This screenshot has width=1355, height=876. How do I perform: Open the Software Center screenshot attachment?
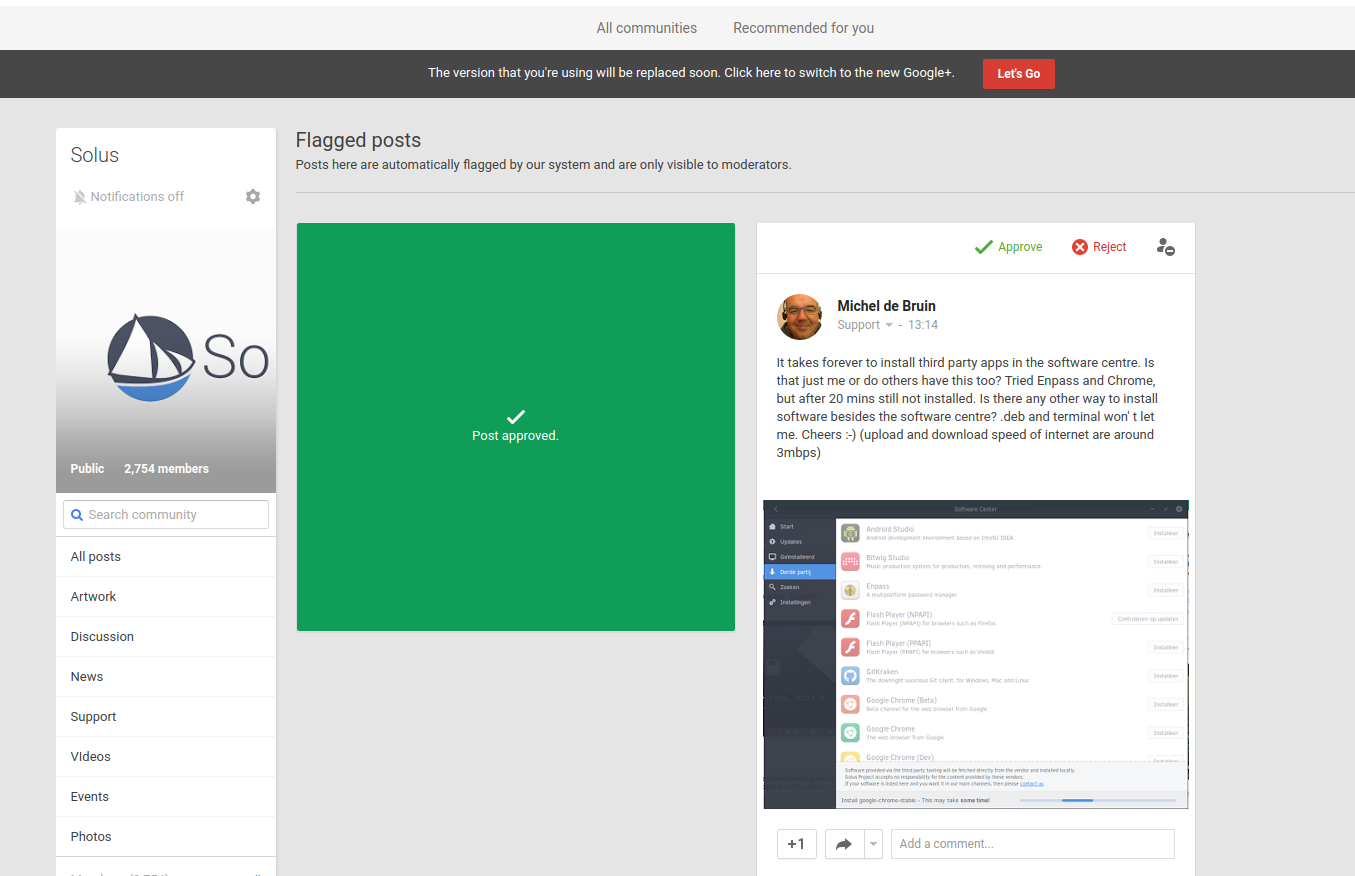[x=976, y=654]
